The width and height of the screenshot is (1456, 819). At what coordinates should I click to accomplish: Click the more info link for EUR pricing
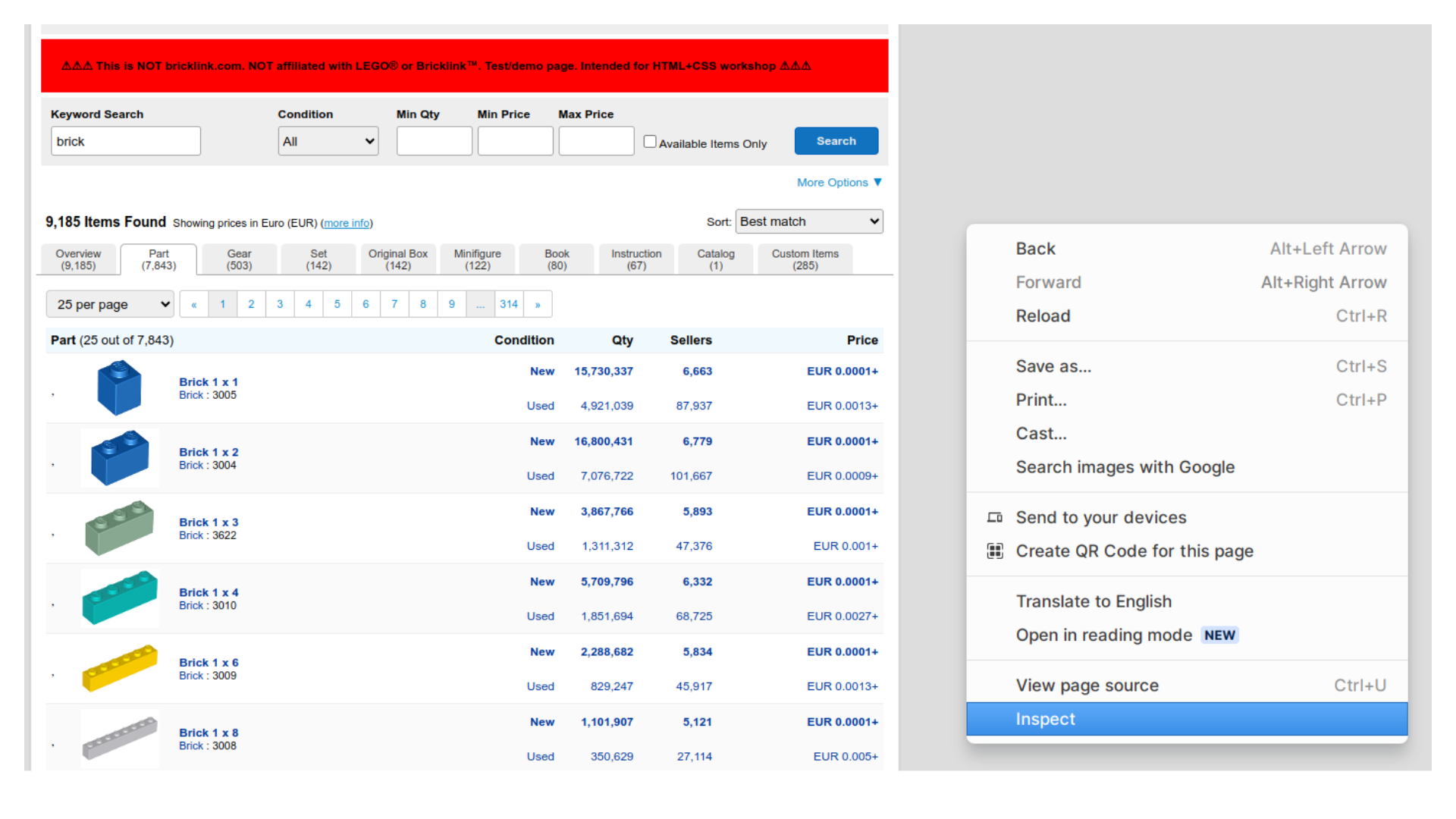click(346, 223)
